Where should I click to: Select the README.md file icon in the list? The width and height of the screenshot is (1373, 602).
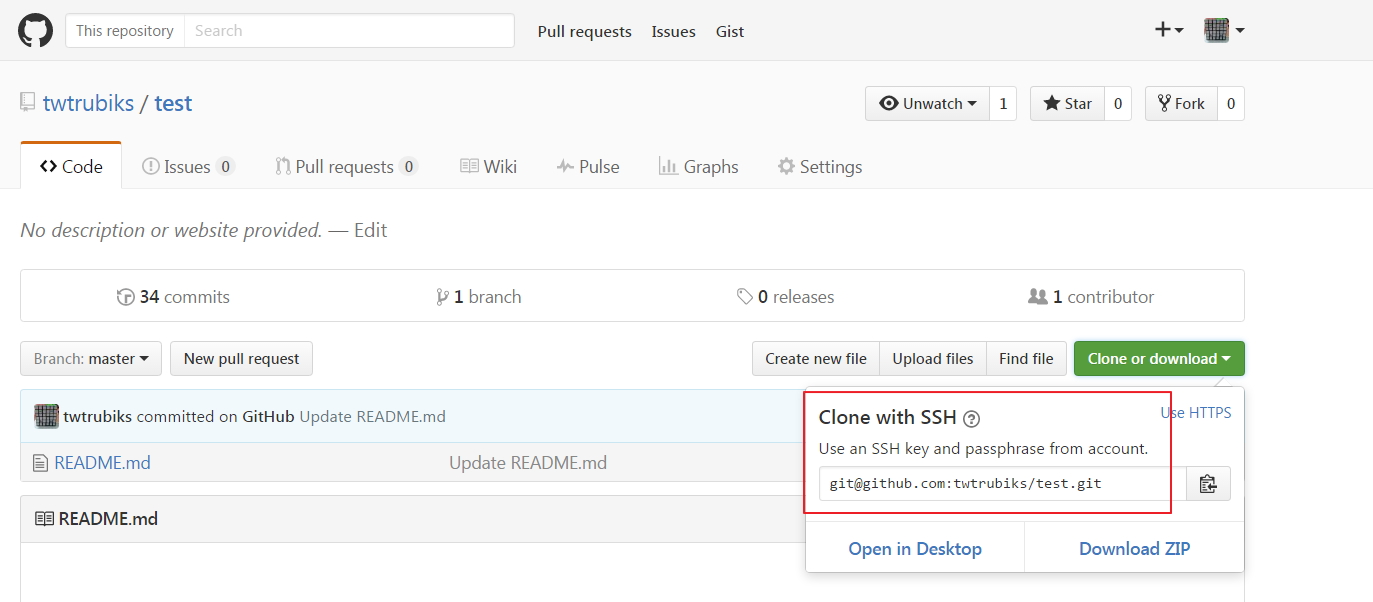point(40,463)
